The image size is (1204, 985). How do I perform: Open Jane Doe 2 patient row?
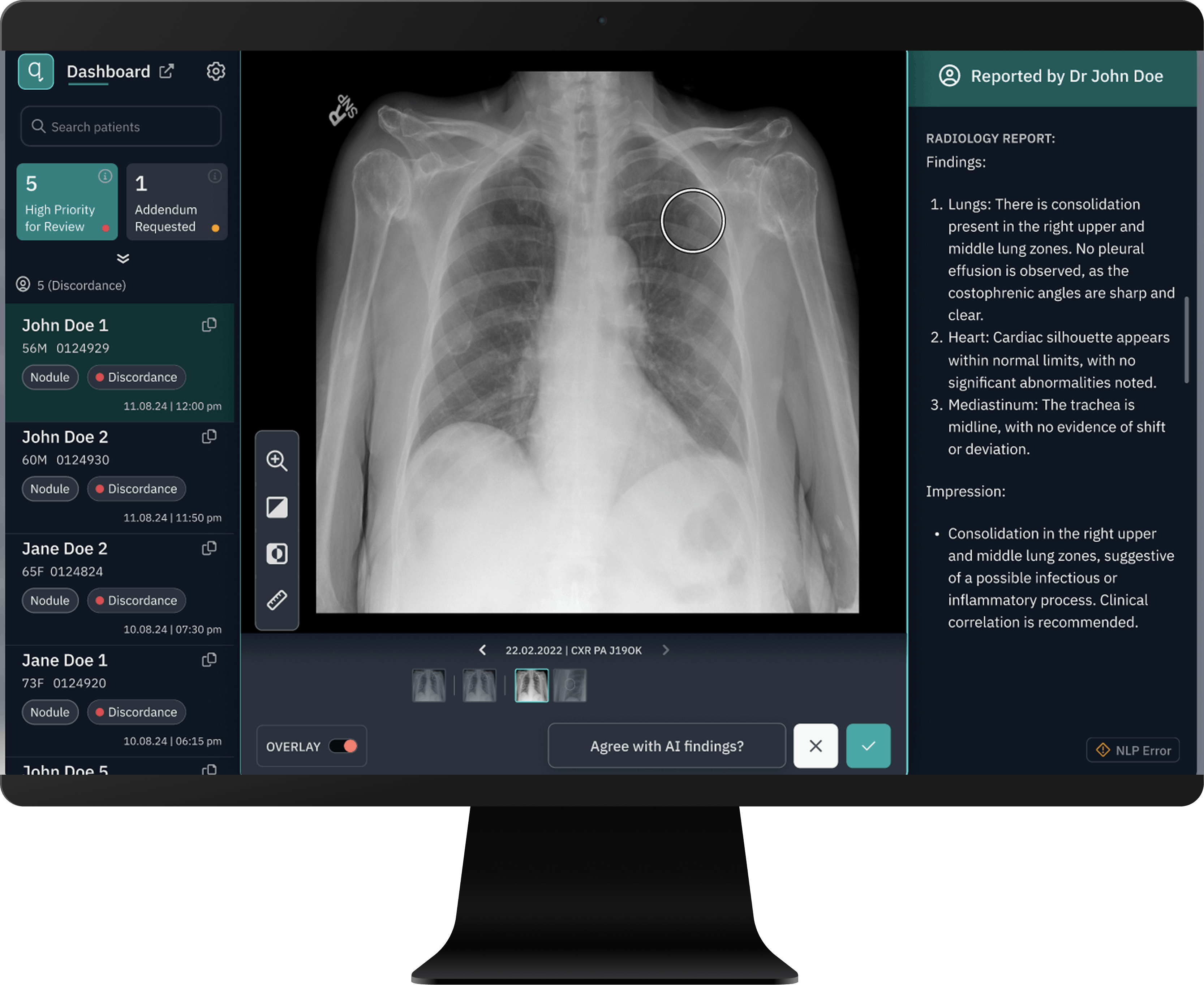119,590
